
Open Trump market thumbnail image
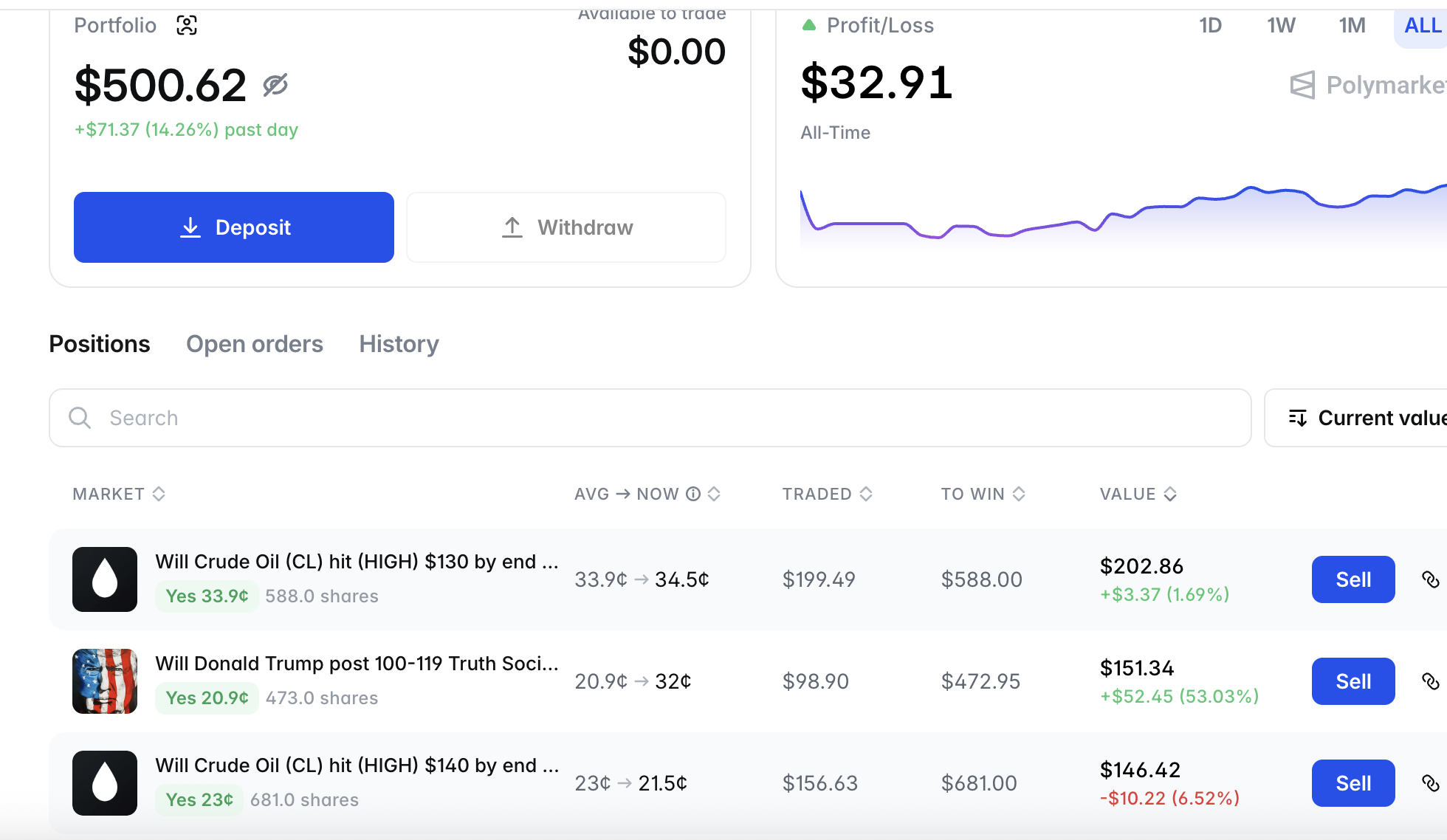point(105,681)
